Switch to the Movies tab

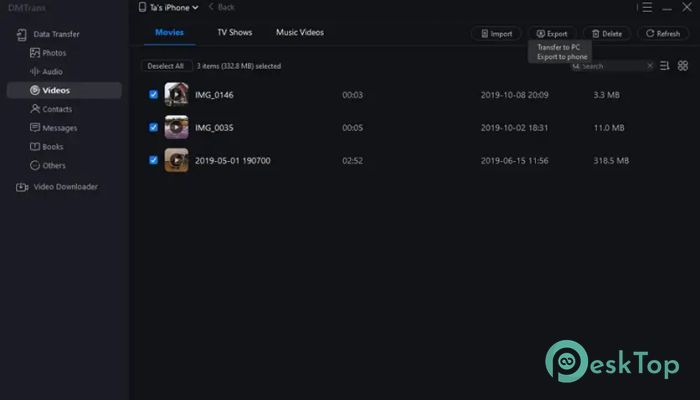coord(169,32)
